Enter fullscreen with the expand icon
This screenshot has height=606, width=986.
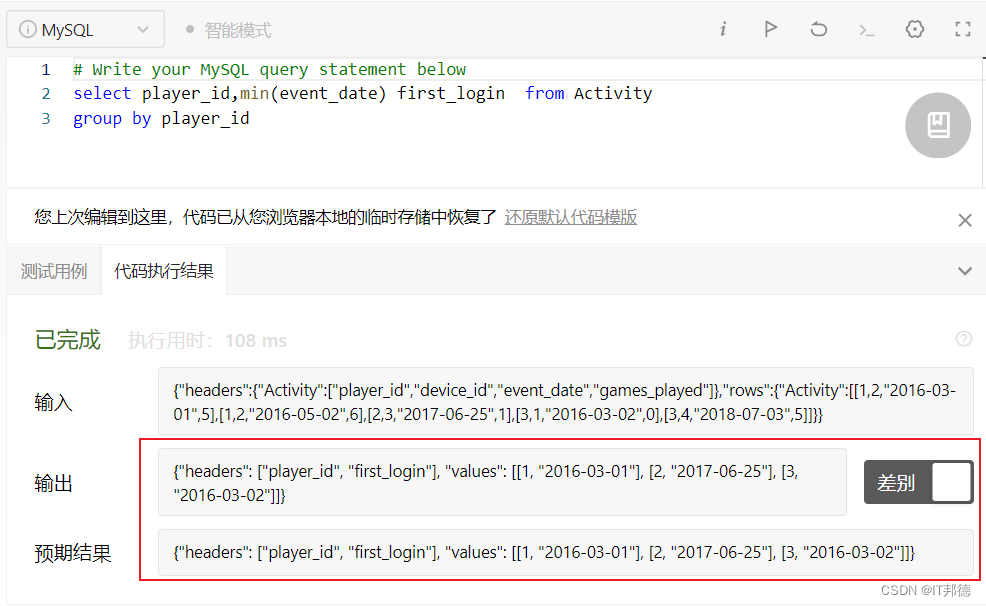(x=963, y=29)
